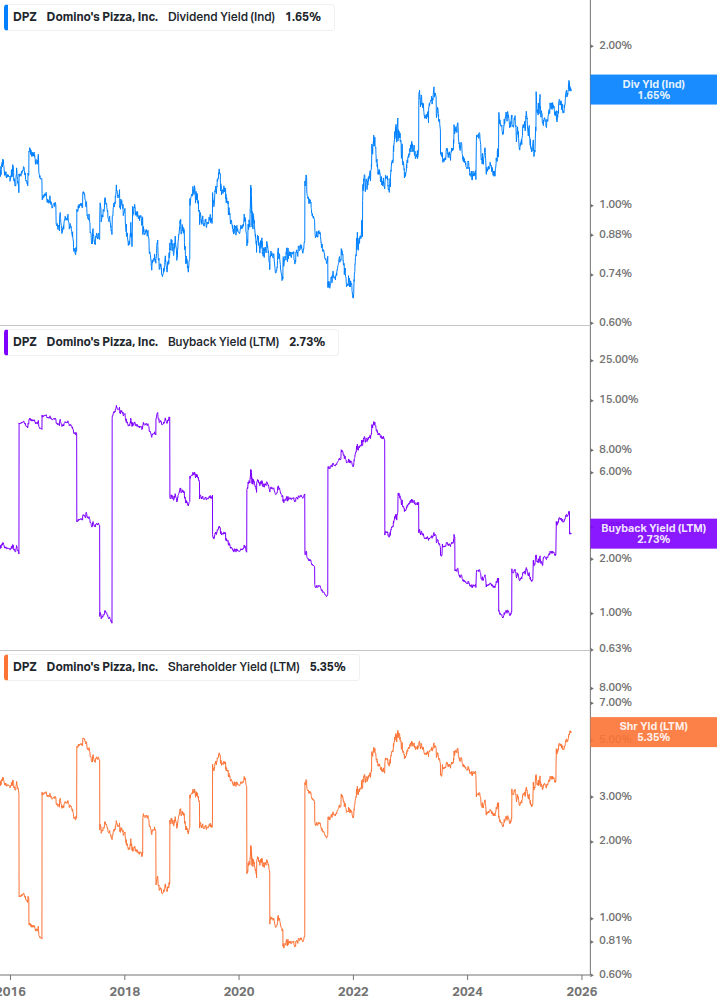
Task: Click Domino's Pizza name in Shareholder Yield legend
Action: click(102, 667)
